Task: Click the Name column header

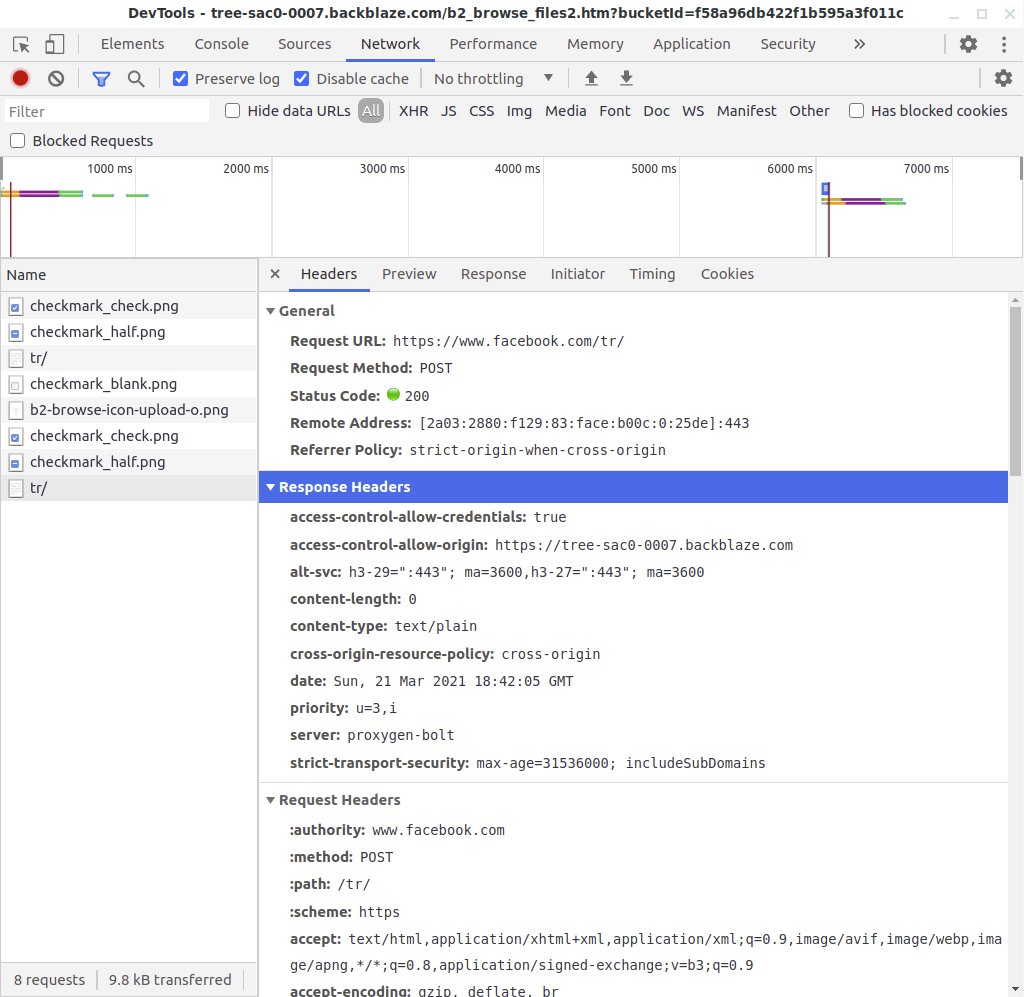Action: point(129,275)
